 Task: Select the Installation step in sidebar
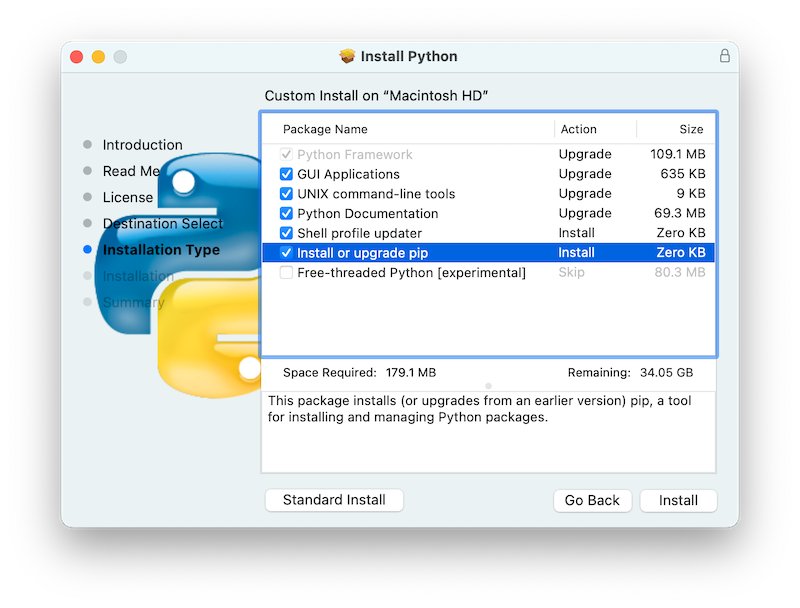point(138,276)
